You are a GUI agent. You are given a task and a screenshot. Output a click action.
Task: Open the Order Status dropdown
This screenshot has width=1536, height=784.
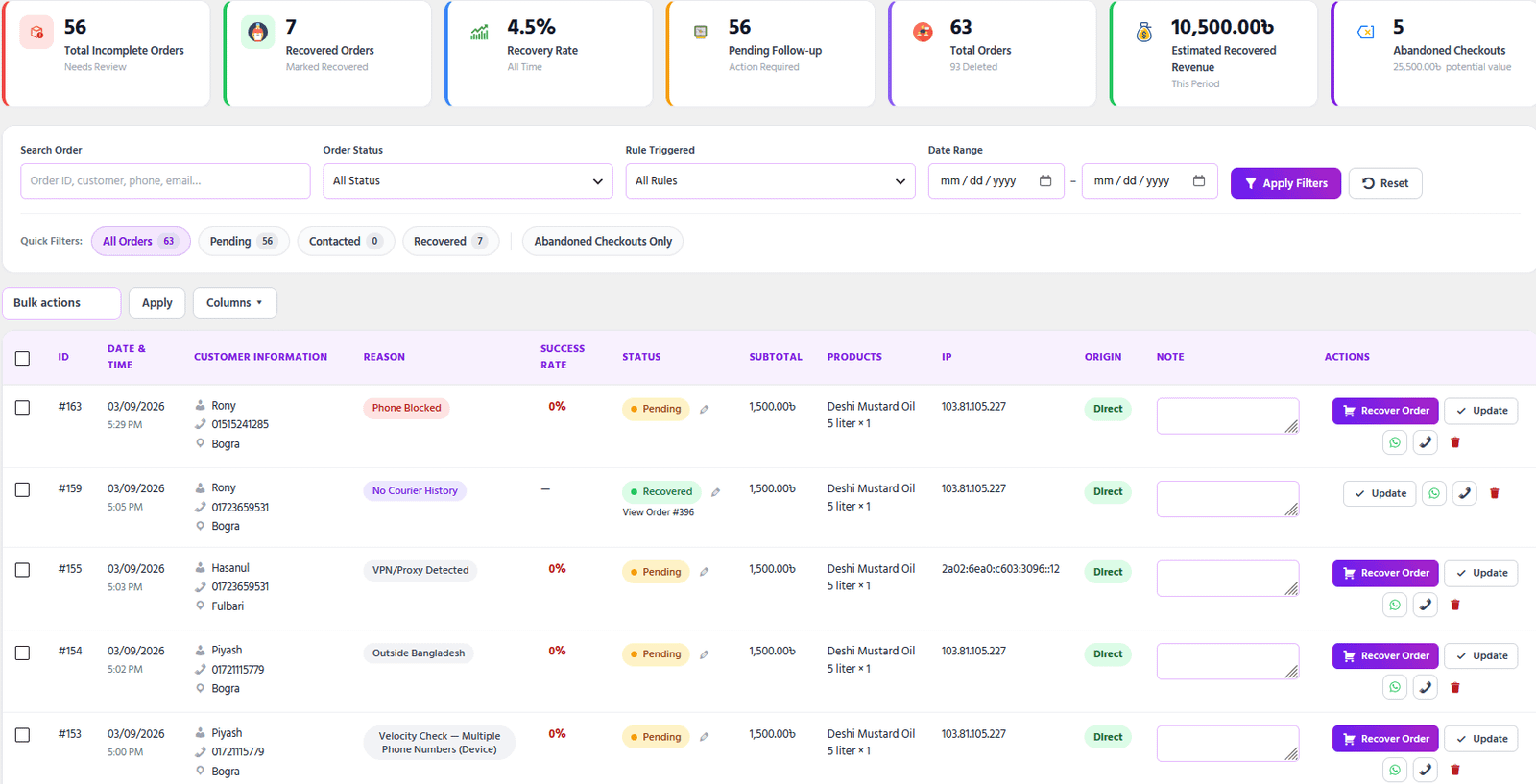point(468,181)
